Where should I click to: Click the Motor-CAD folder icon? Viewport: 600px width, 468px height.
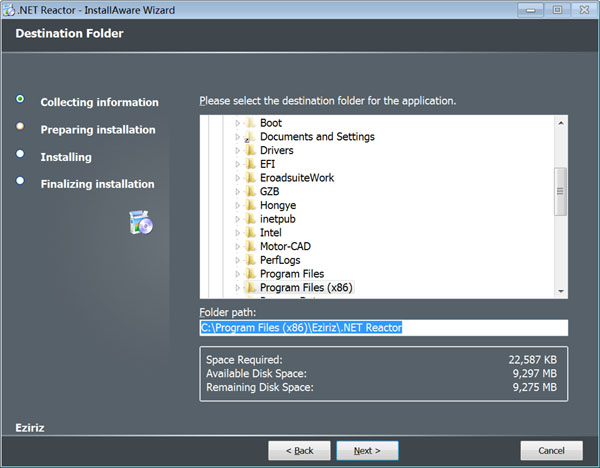tap(250, 246)
